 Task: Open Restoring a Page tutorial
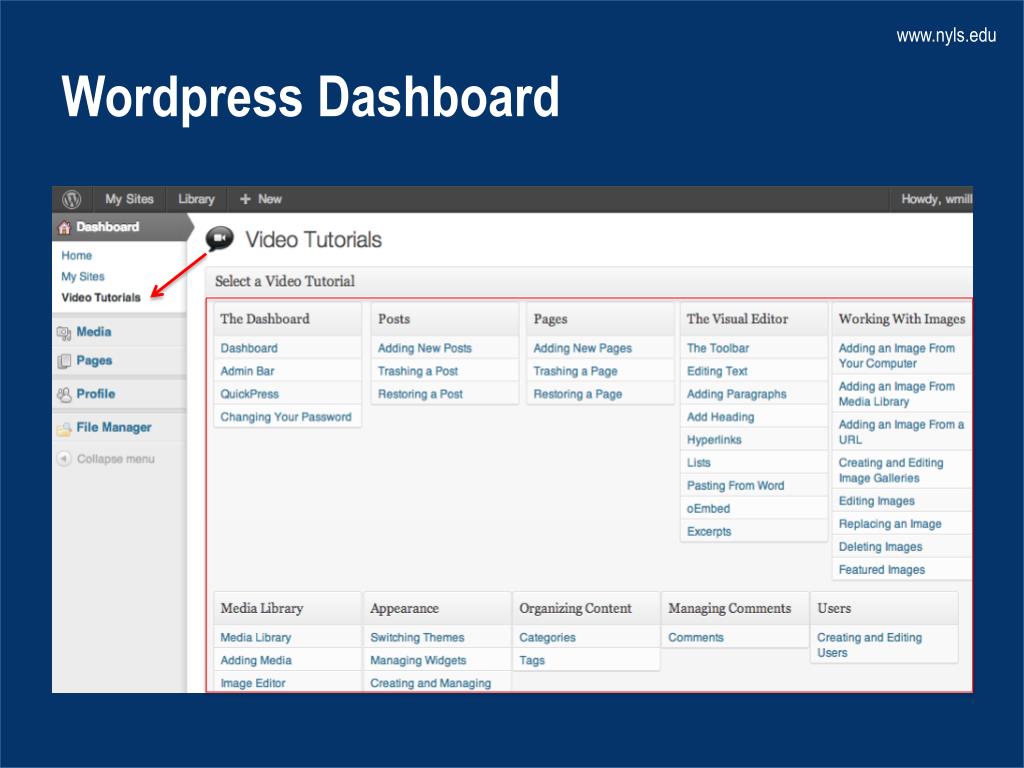click(x=577, y=394)
